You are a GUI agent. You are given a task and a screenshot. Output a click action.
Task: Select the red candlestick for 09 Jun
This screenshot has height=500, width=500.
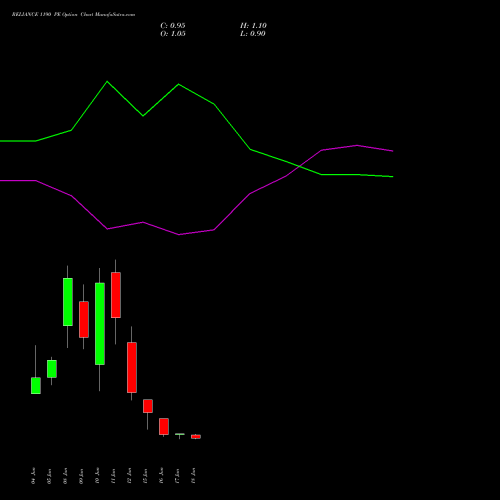tap(84, 319)
